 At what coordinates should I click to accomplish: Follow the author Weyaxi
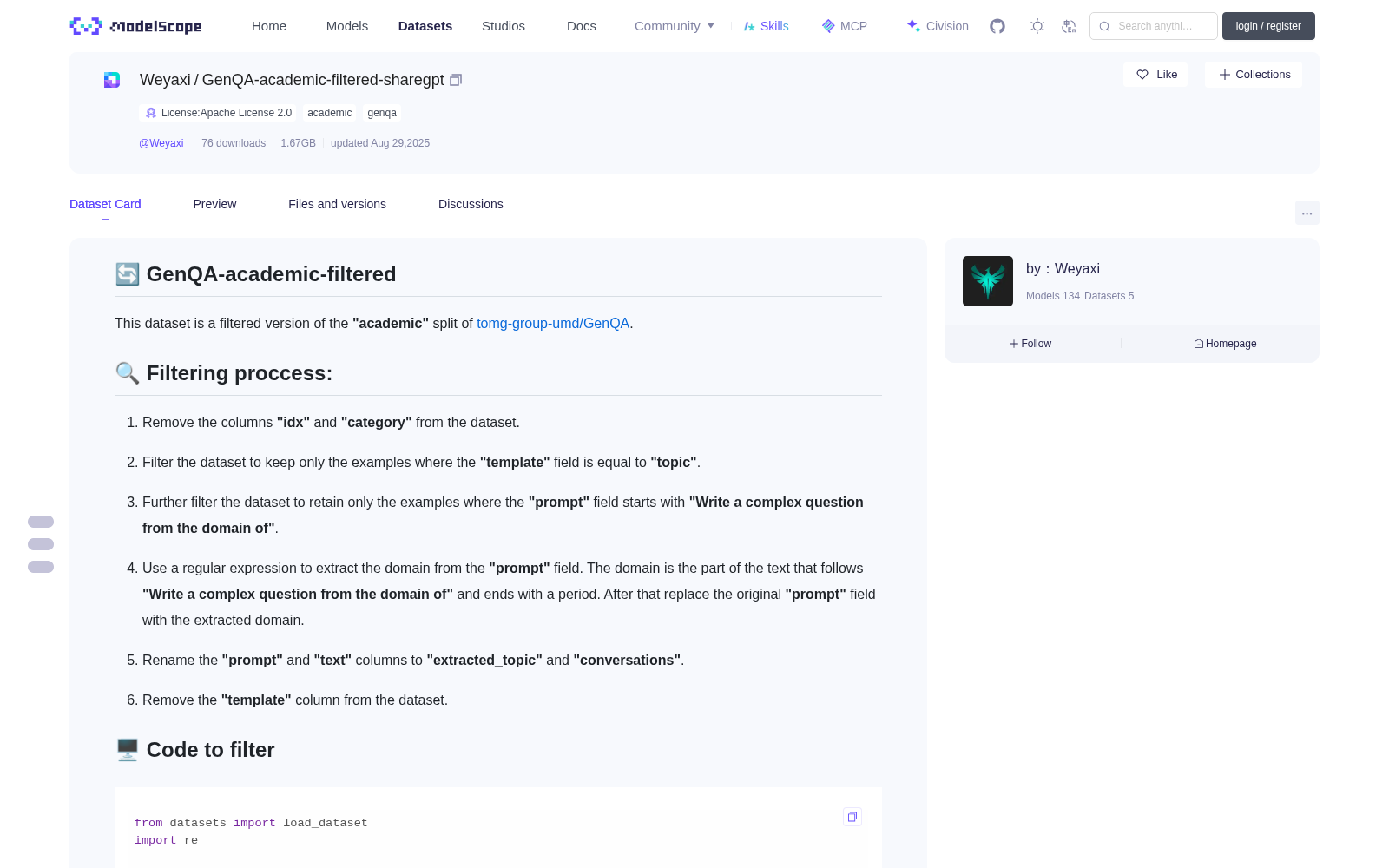tap(1030, 344)
